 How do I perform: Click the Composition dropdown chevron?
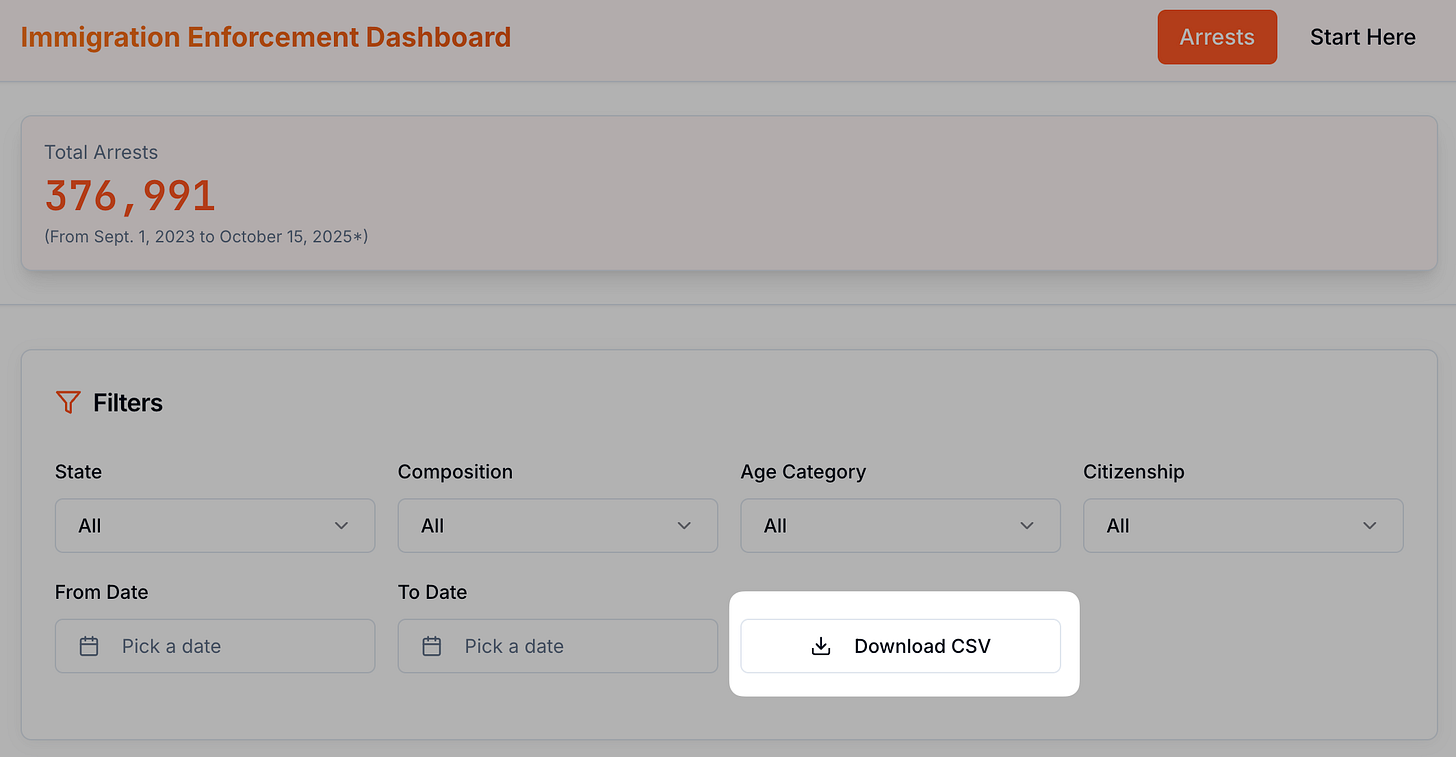(x=685, y=526)
